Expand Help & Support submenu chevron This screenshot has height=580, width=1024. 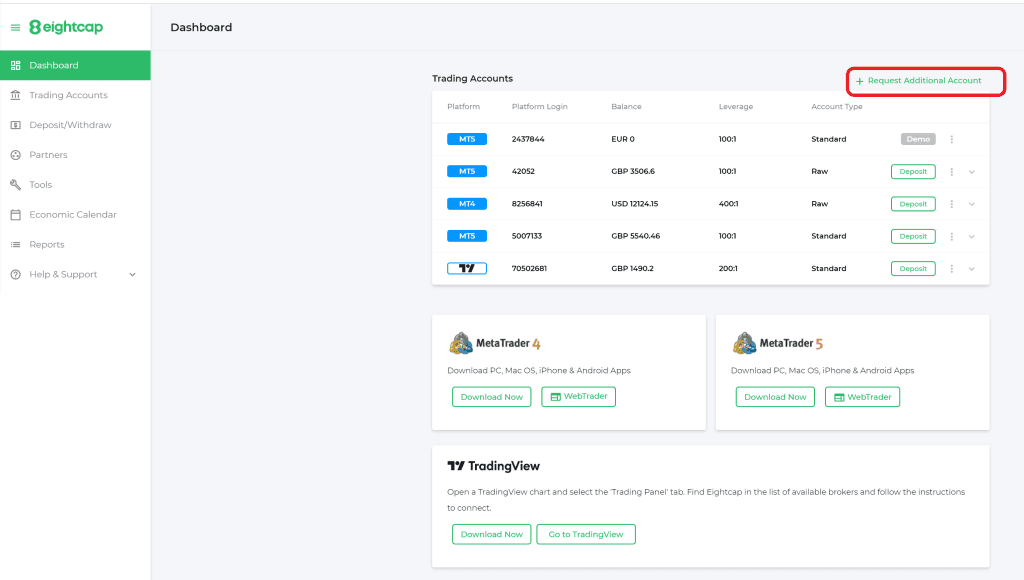[x=133, y=274]
